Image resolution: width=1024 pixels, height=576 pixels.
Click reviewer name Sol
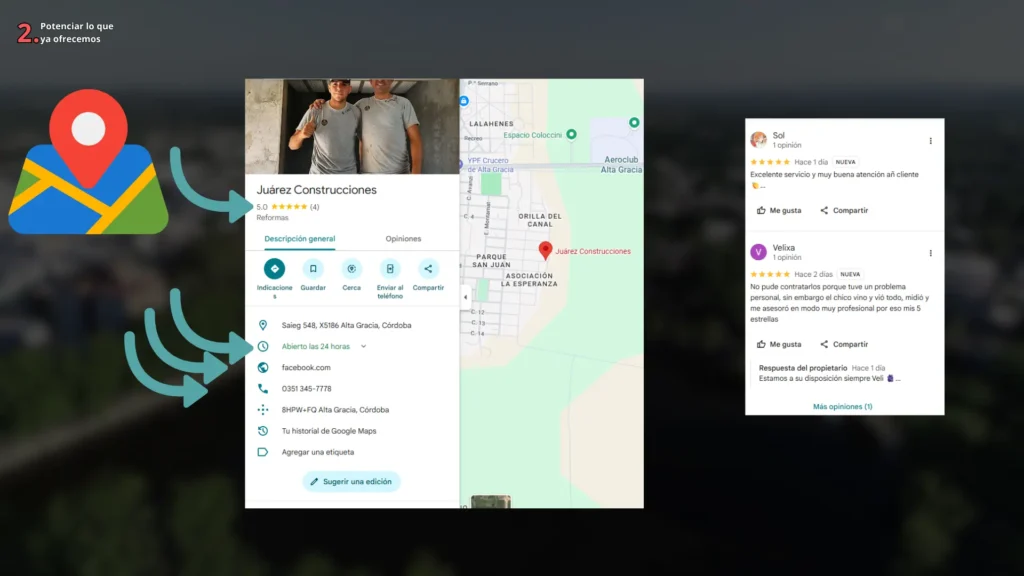[778, 135]
